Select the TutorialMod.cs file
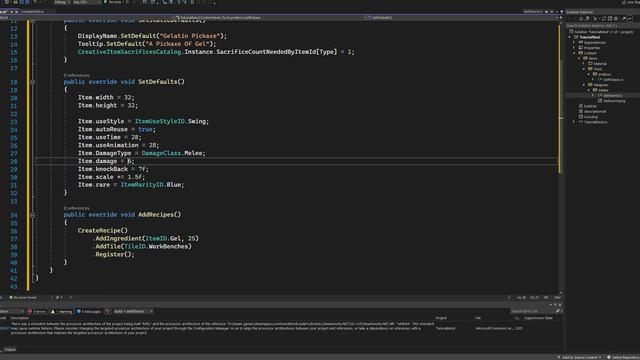640x360 pixels. pyautogui.click(x=593, y=122)
